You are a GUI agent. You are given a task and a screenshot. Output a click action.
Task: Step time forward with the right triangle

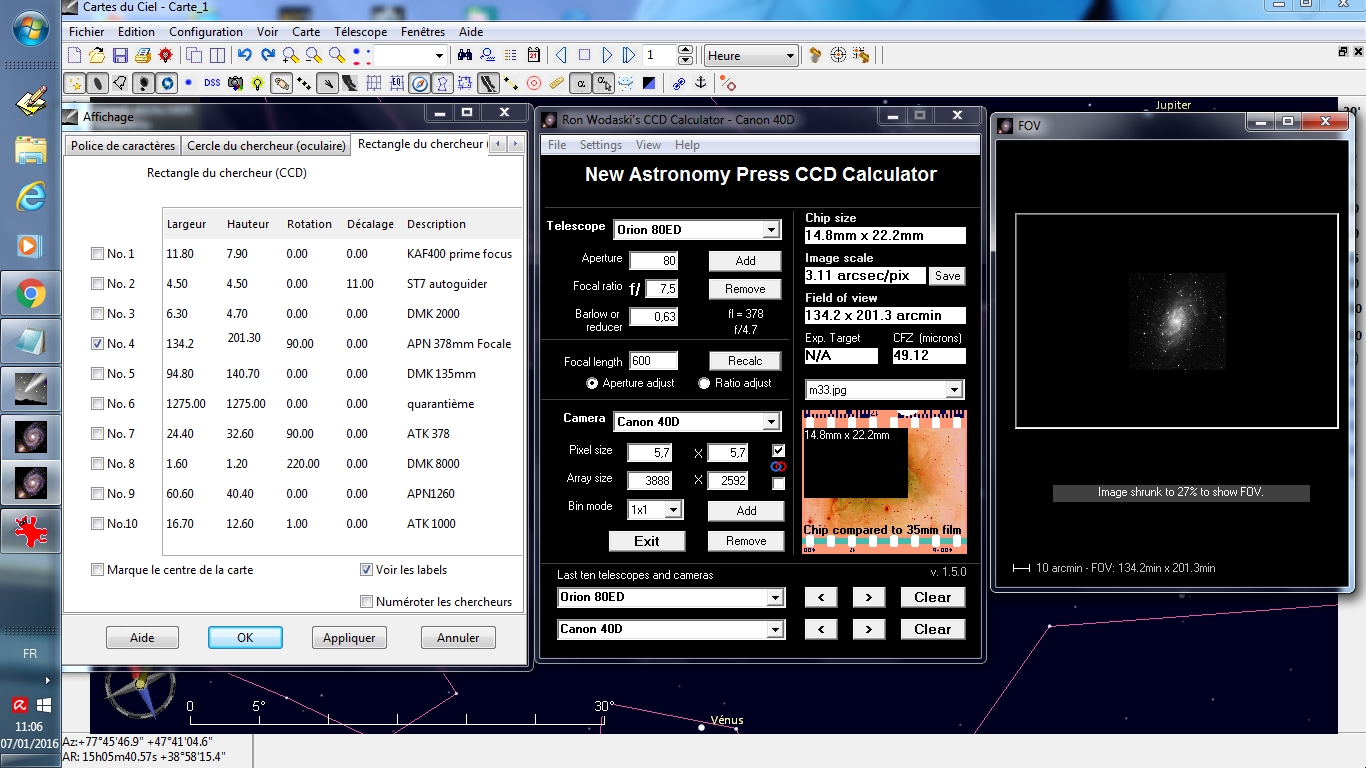click(607, 55)
